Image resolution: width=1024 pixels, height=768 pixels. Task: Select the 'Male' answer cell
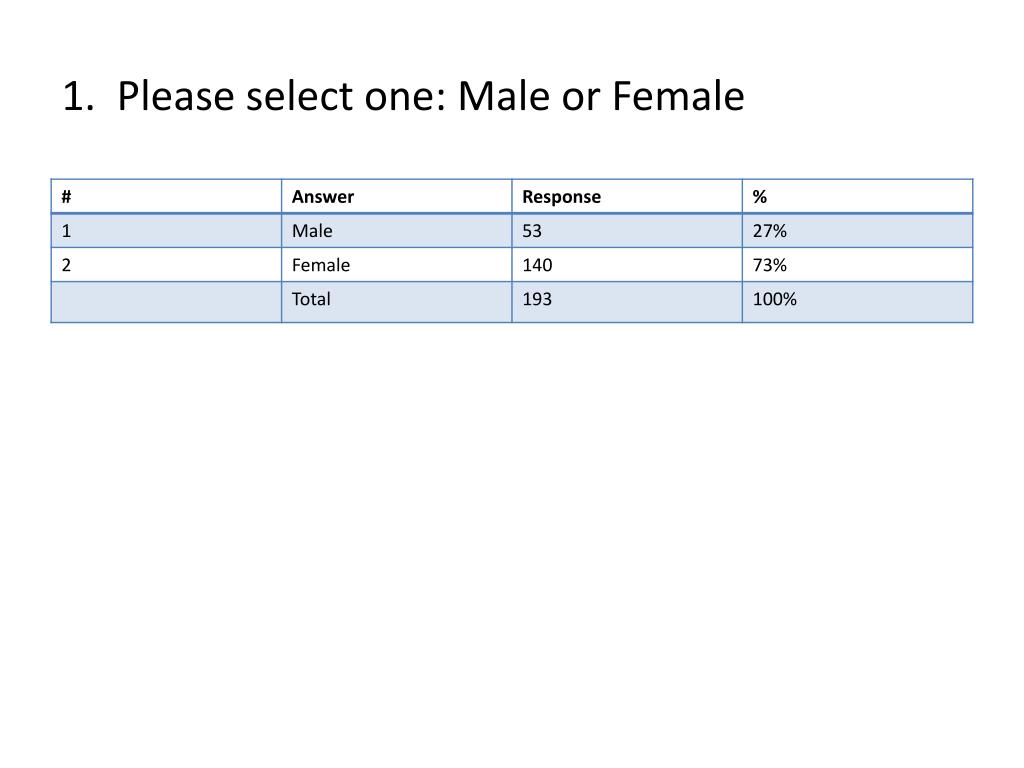[396, 231]
